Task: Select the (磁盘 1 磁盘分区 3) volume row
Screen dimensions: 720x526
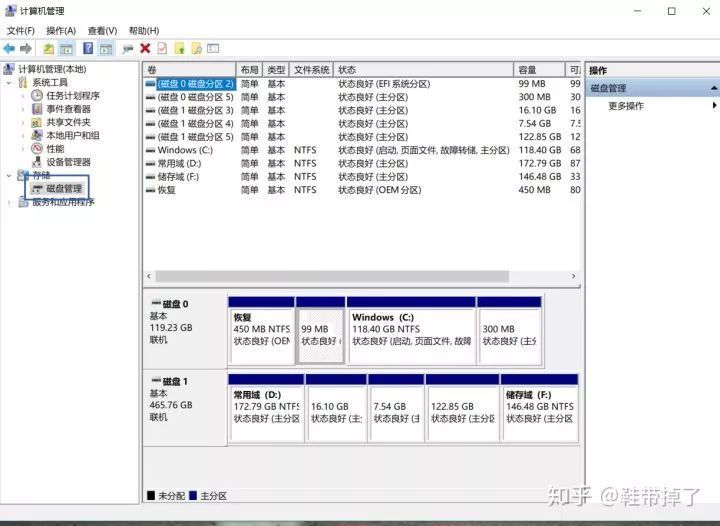Action: click(x=363, y=111)
